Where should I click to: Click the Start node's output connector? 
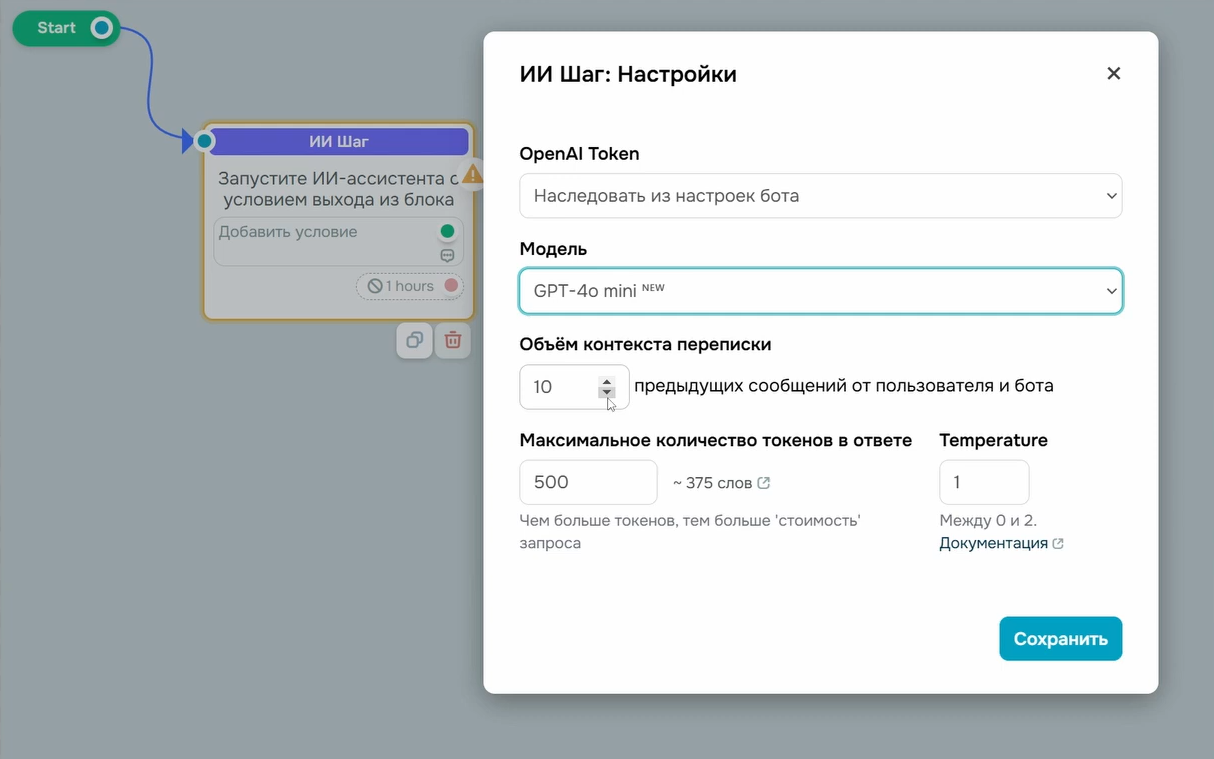coord(101,28)
